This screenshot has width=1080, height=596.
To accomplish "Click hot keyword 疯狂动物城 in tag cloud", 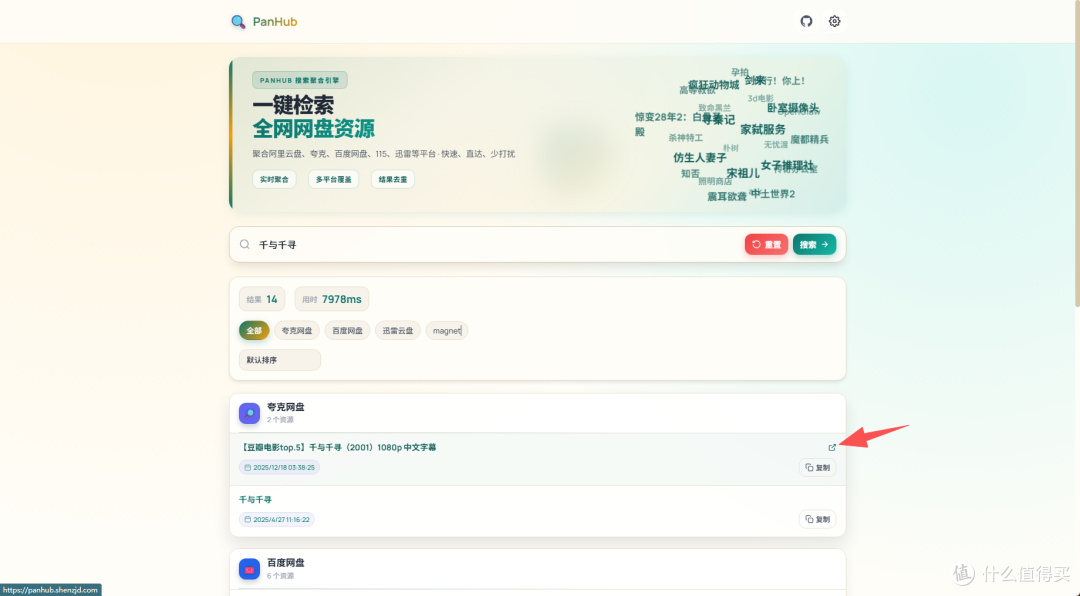I will point(714,85).
